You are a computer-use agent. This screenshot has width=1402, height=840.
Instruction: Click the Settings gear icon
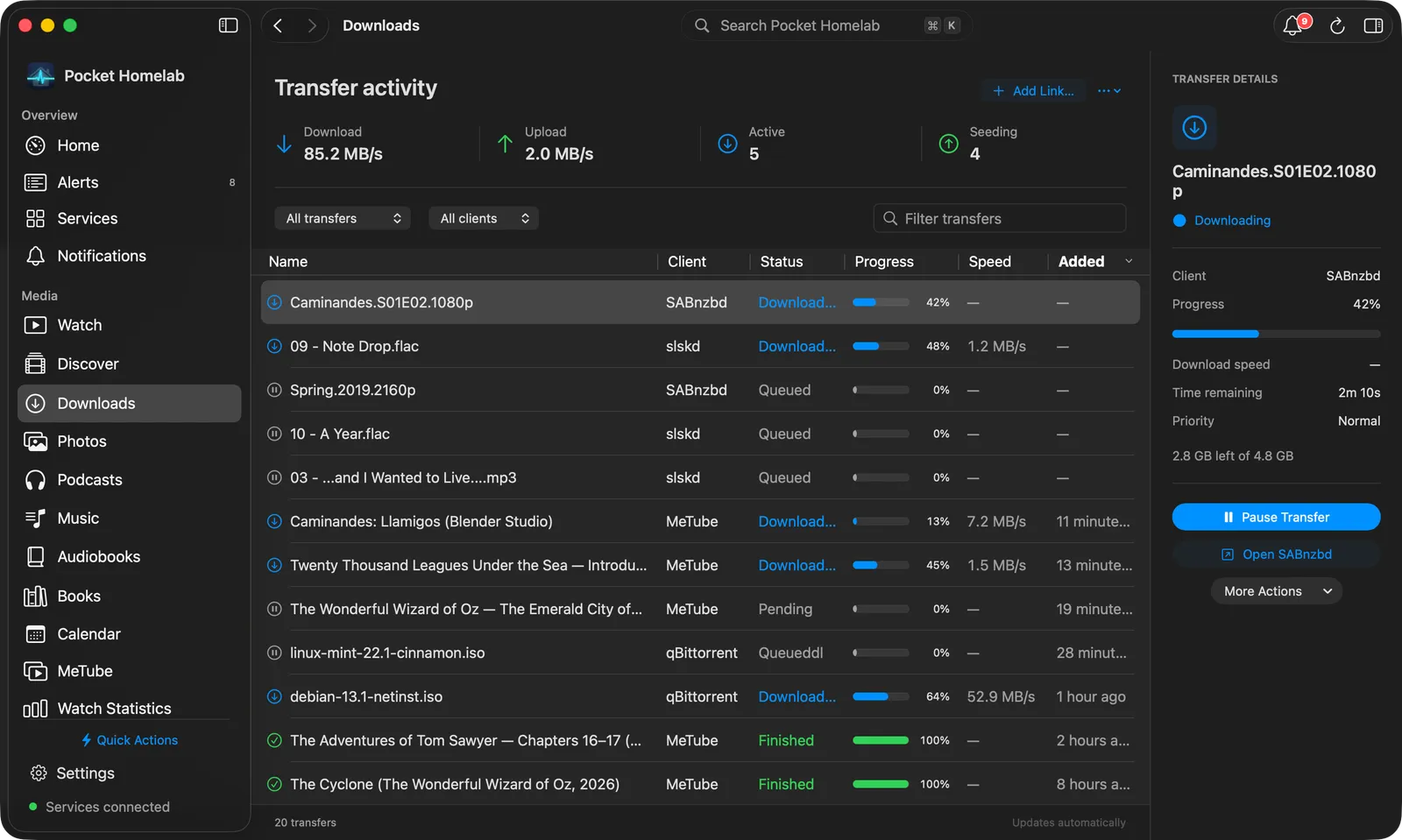[x=39, y=773]
